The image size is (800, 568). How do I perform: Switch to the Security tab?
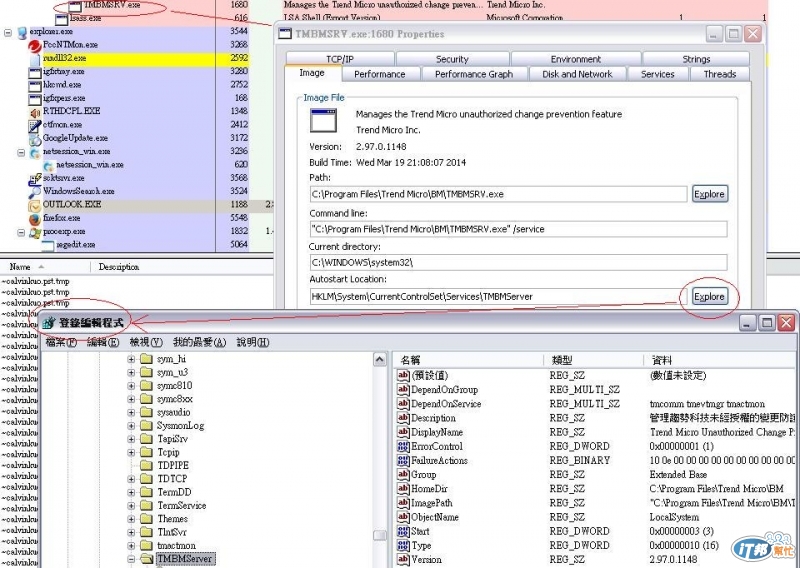point(452,59)
